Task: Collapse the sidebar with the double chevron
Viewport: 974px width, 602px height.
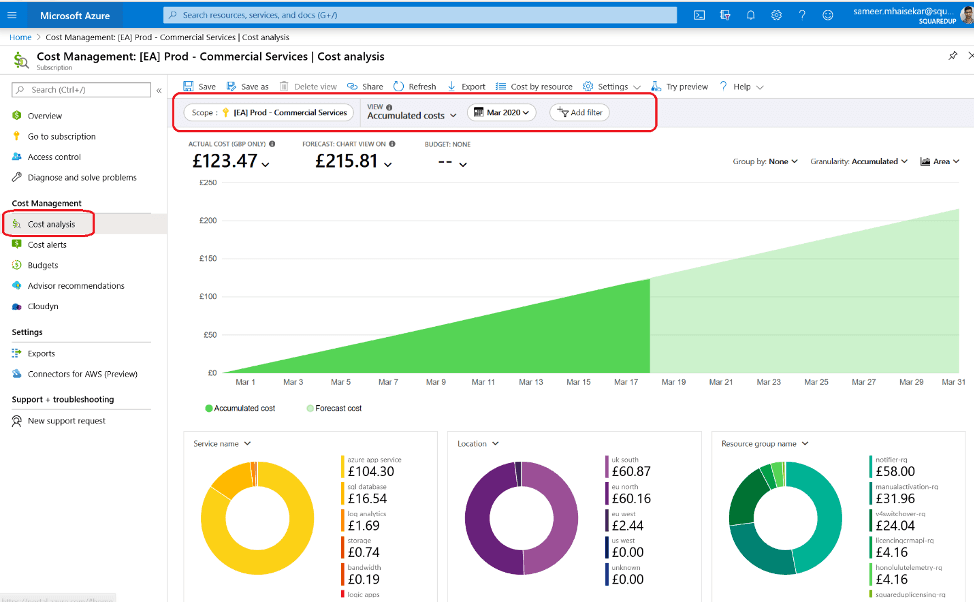Action: coord(159,90)
